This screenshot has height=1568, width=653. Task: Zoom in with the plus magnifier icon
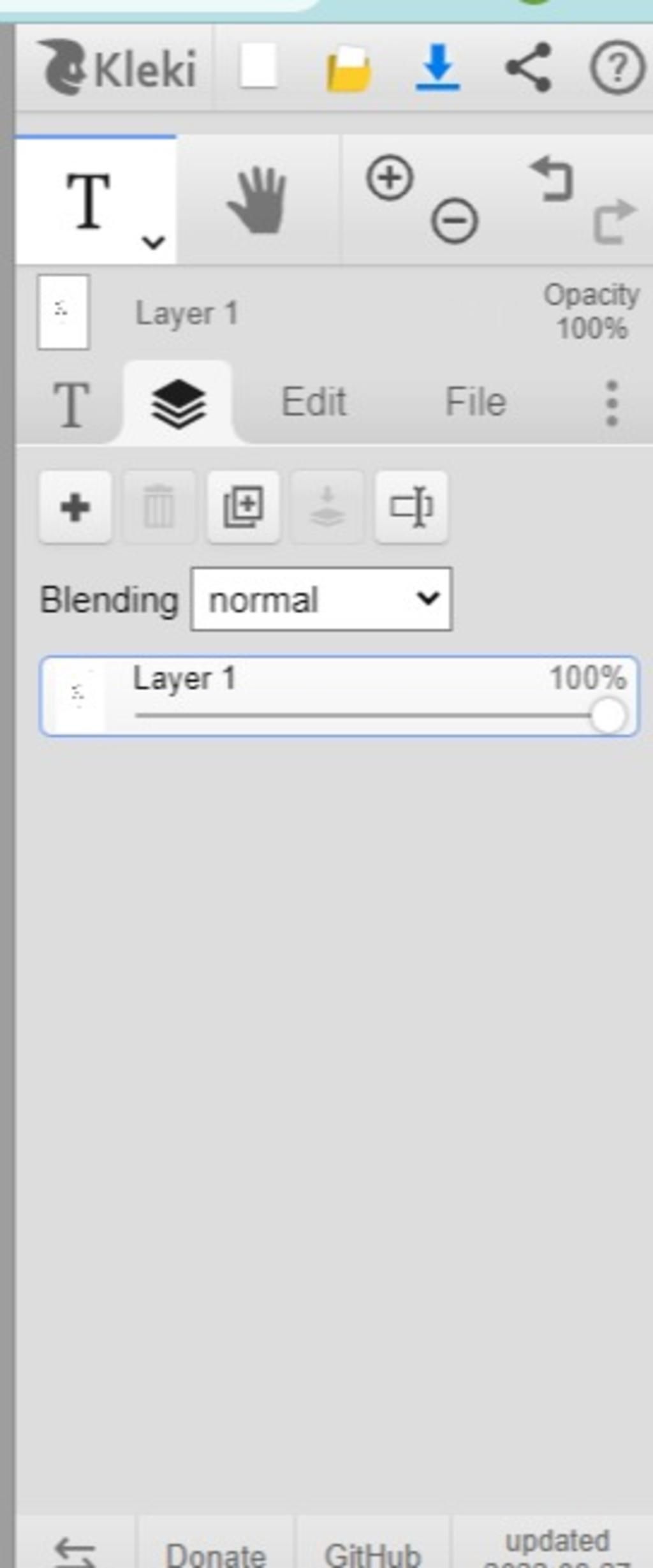(x=390, y=177)
